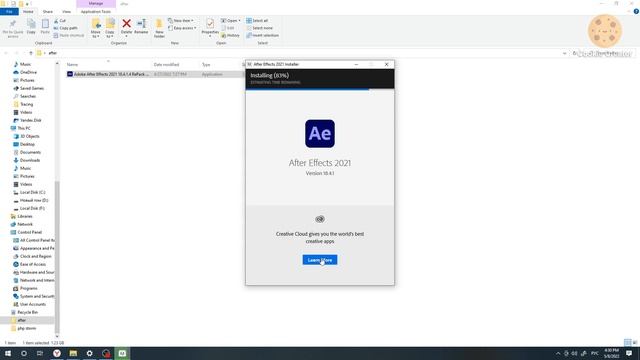Click the Up arrow in the address bar
640x360 pixels.
pos(31,53)
